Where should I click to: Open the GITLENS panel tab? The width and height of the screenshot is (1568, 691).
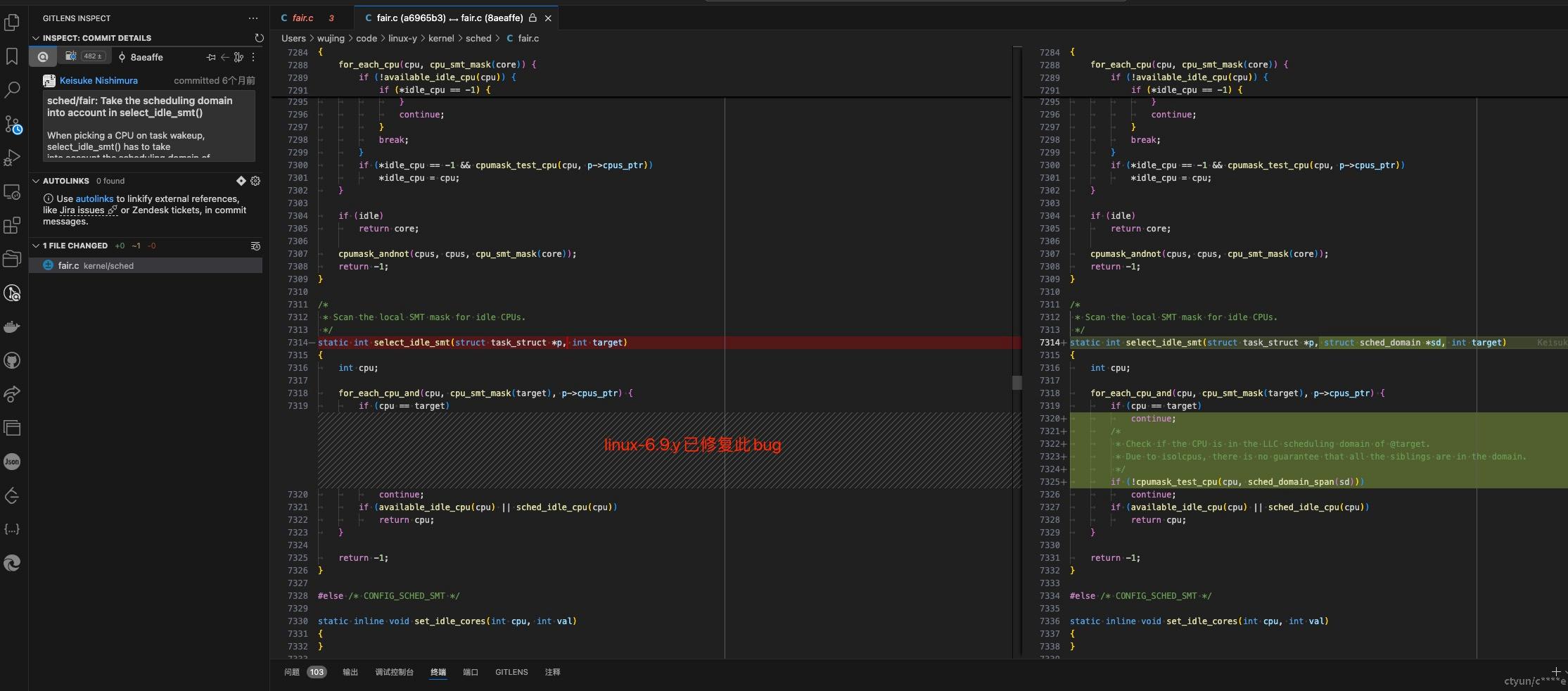click(511, 672)
